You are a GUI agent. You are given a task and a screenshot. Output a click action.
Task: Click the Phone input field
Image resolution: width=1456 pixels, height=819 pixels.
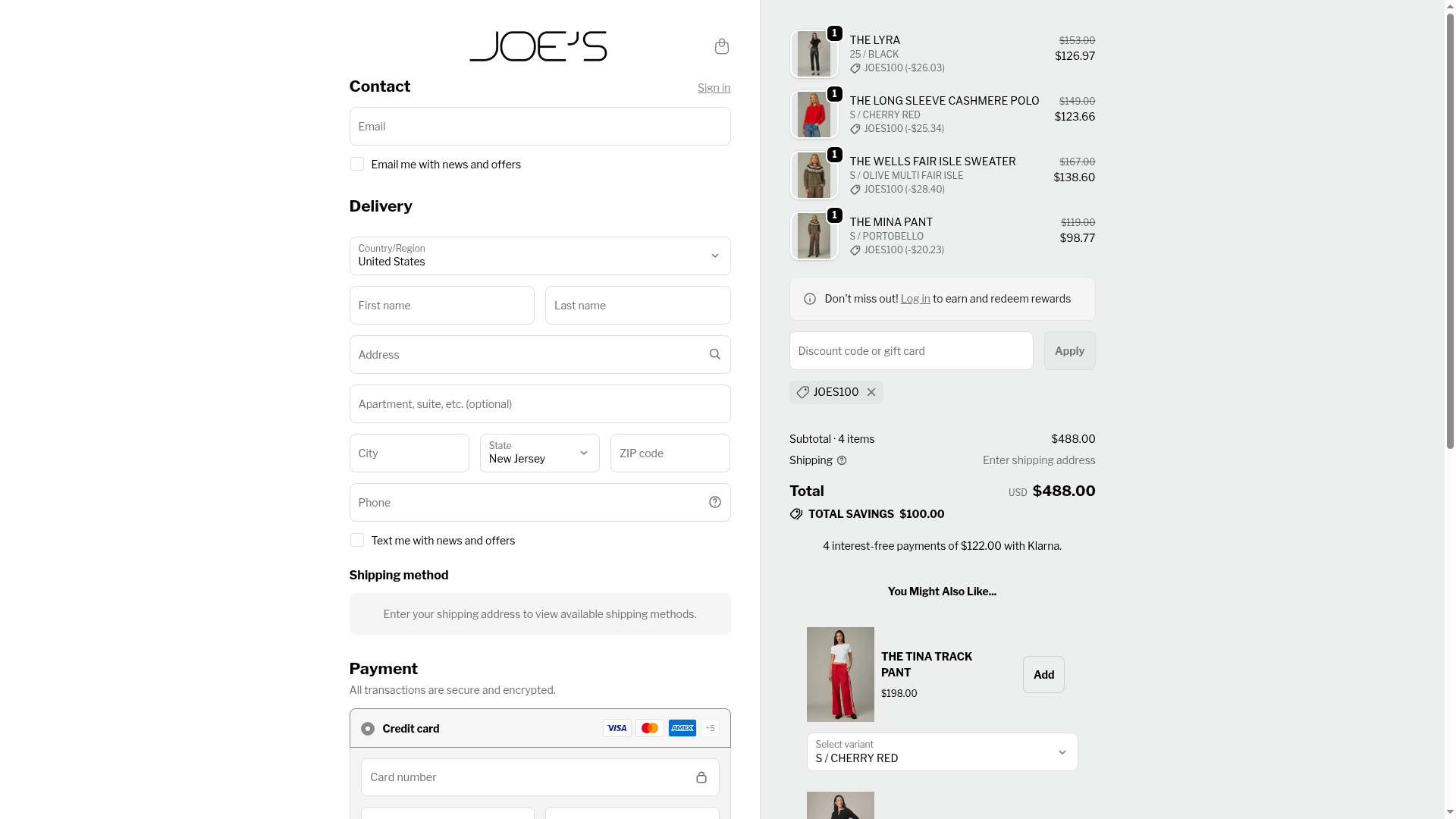[x=540, y=502]
